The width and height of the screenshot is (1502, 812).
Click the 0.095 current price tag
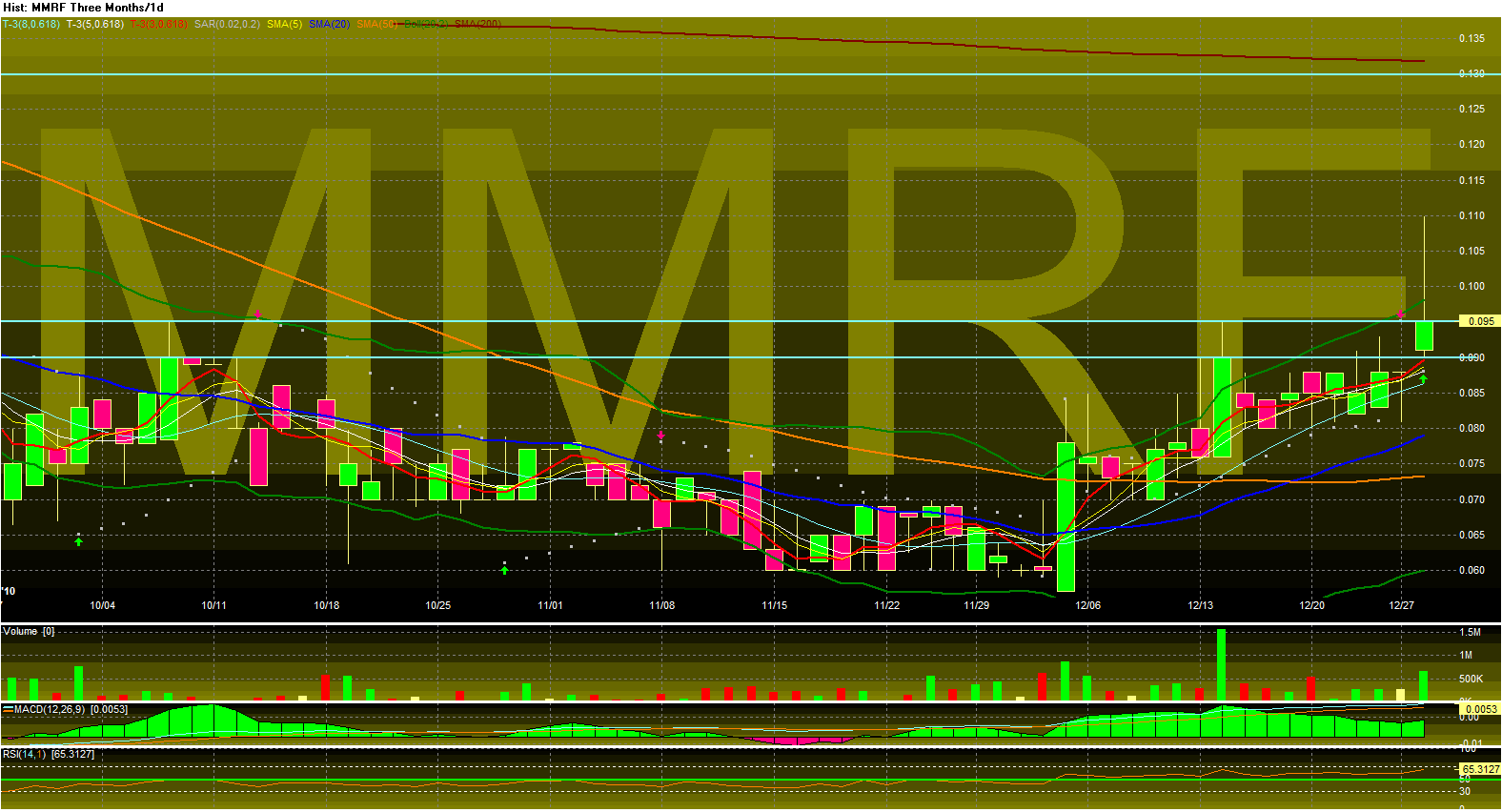1480,321
